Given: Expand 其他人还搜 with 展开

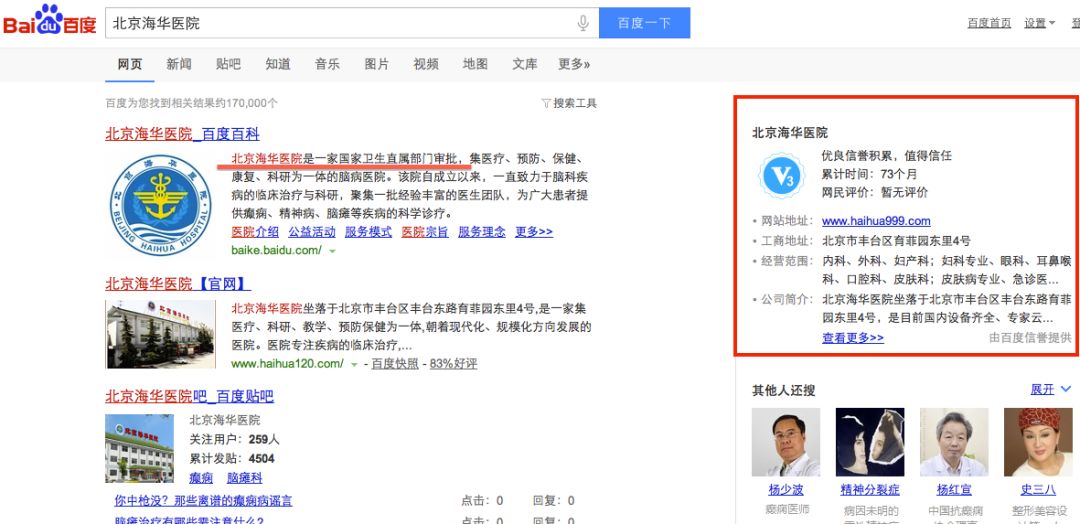Looking at the screenshot, I should (1050, 390).
